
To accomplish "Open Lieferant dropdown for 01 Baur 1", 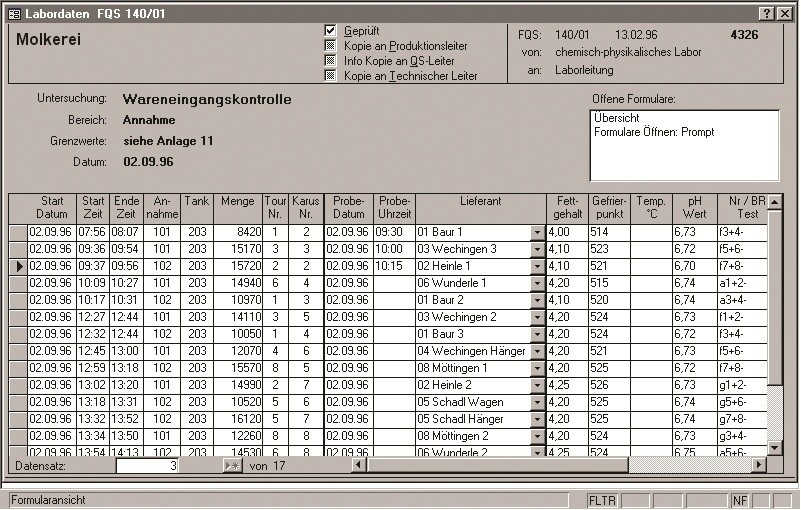I will click(x=537, y=232).
